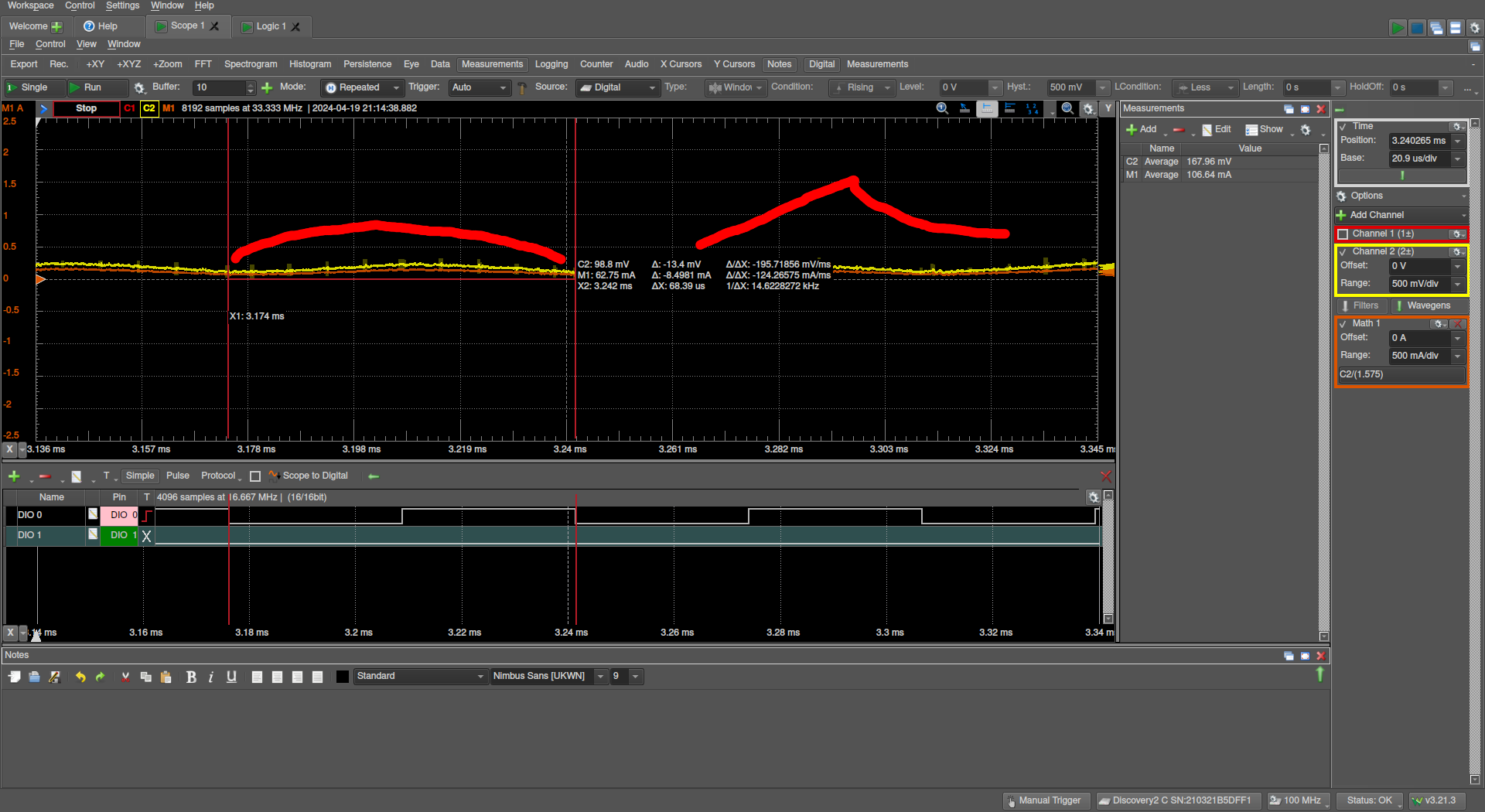Expand the Options section
This screenshot has height=812, width=1485.
[x=1400, y=196]
